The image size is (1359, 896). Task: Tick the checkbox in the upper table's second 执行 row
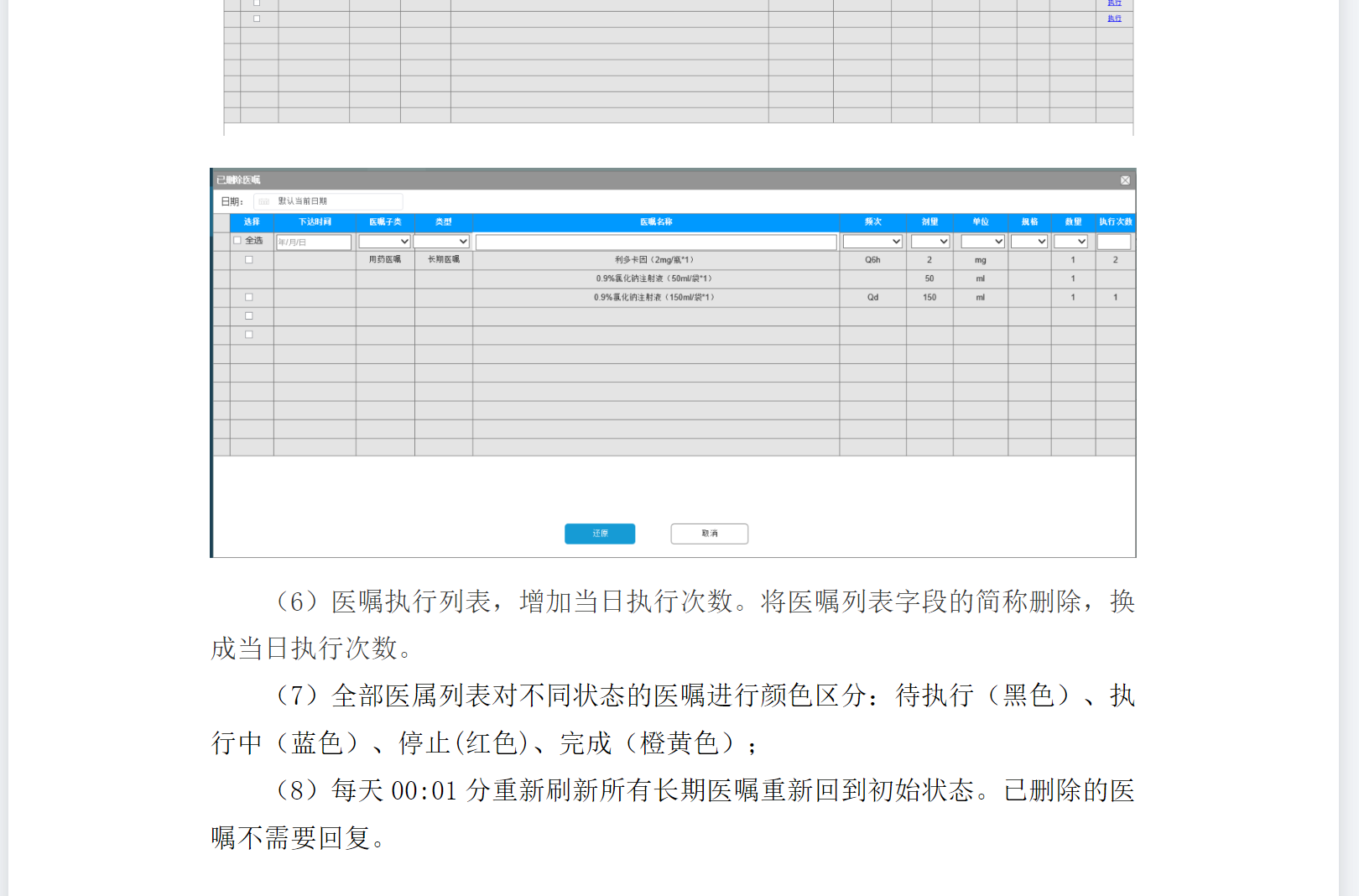[257, 18]
